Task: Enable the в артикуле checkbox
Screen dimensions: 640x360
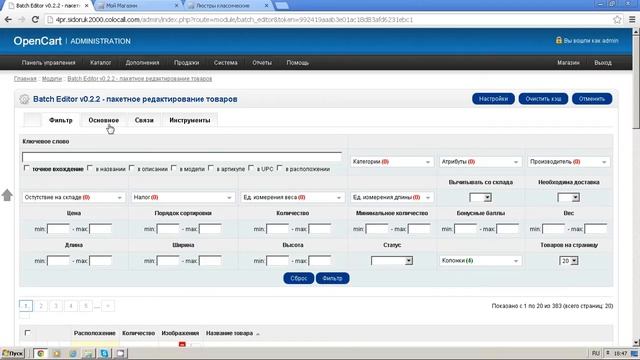Action: coord(211,168)
